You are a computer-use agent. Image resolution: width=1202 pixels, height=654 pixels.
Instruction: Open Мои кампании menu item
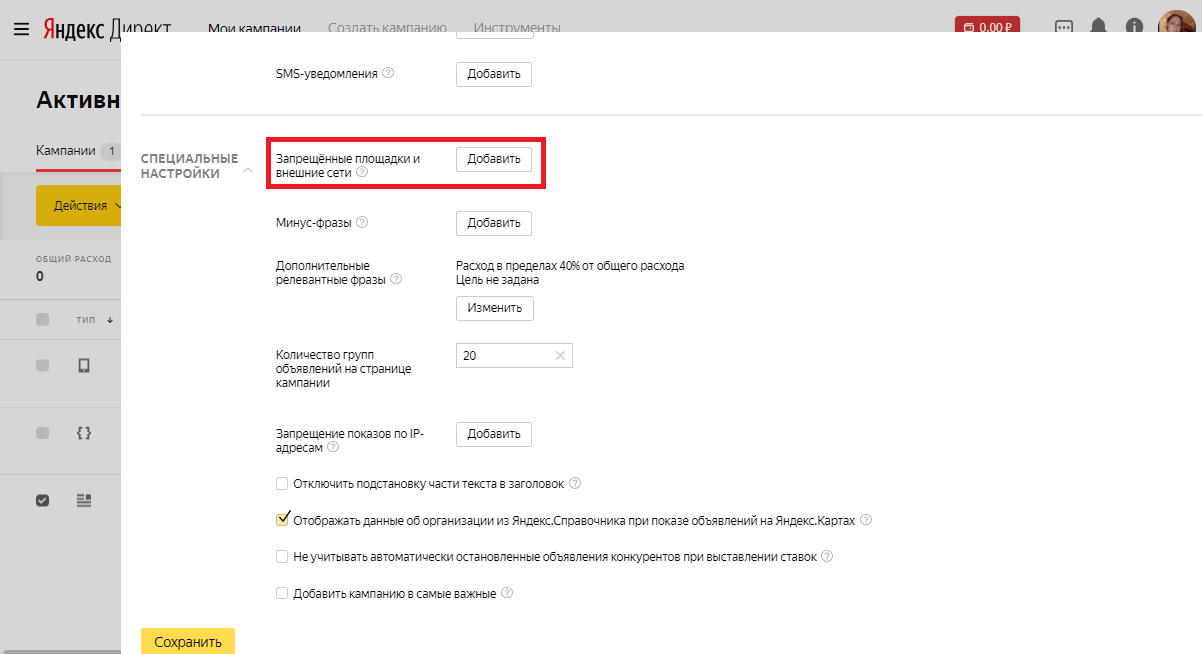(x=254, y=27)
